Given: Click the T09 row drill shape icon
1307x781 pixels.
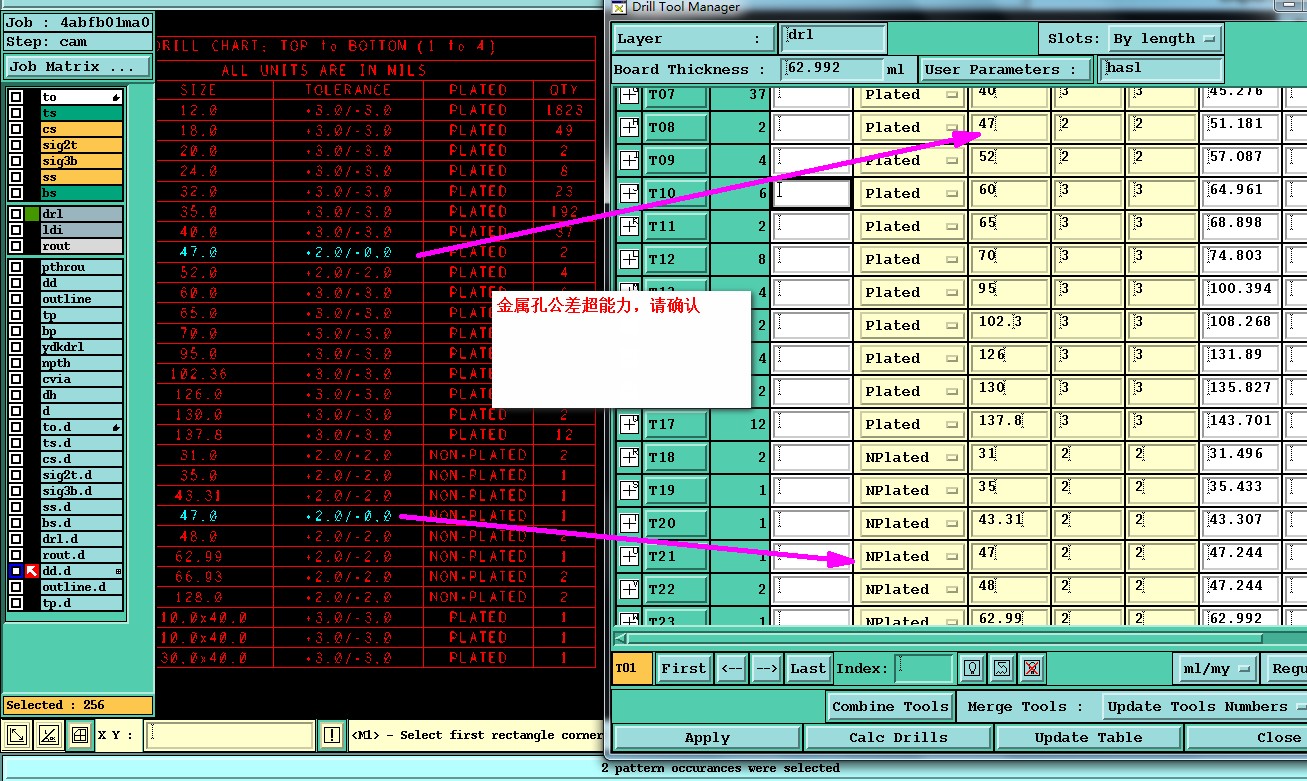Looking at the screenshot, I should click(629, 160).
